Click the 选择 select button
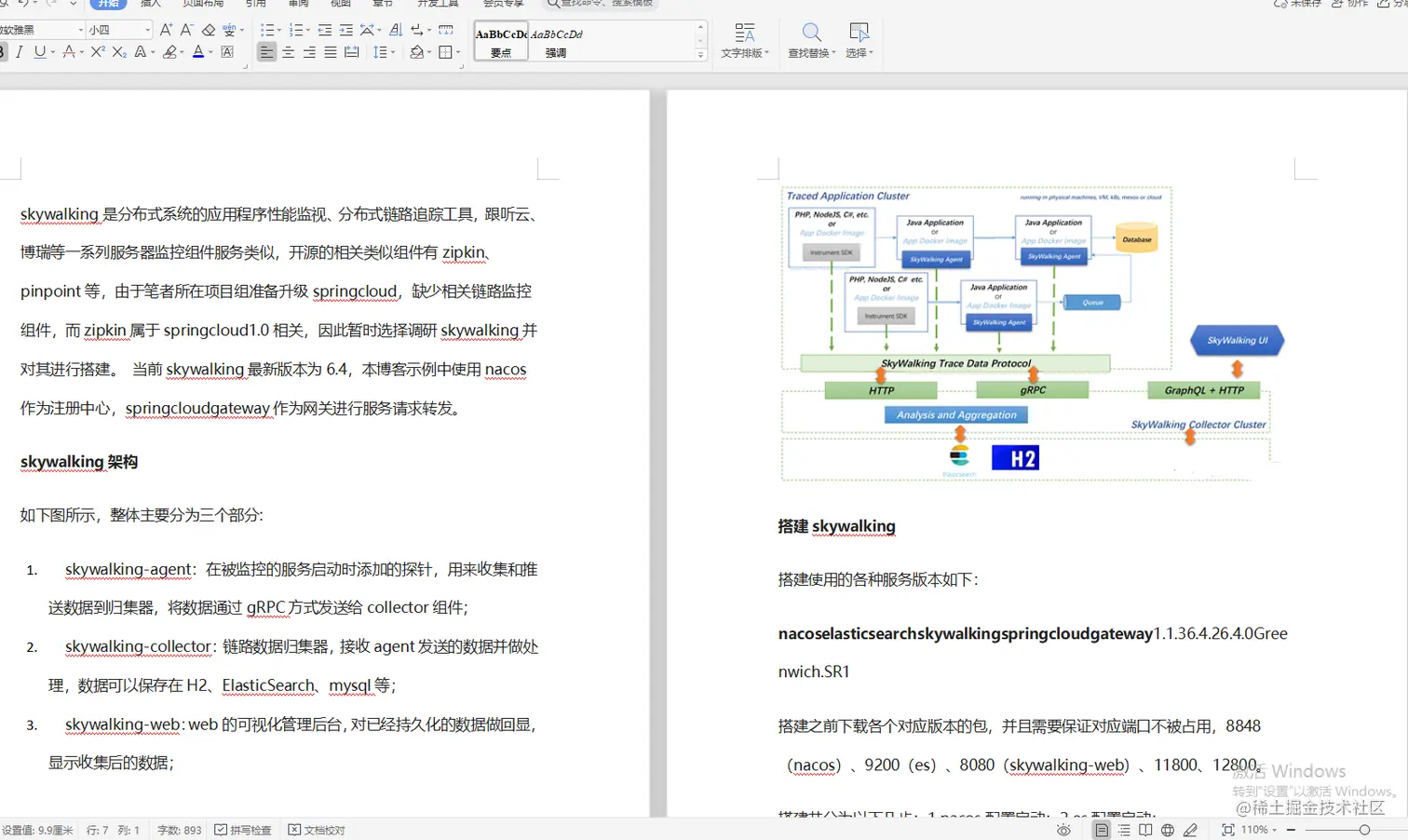Viewport: 1408px width, 840px height. 860,41
